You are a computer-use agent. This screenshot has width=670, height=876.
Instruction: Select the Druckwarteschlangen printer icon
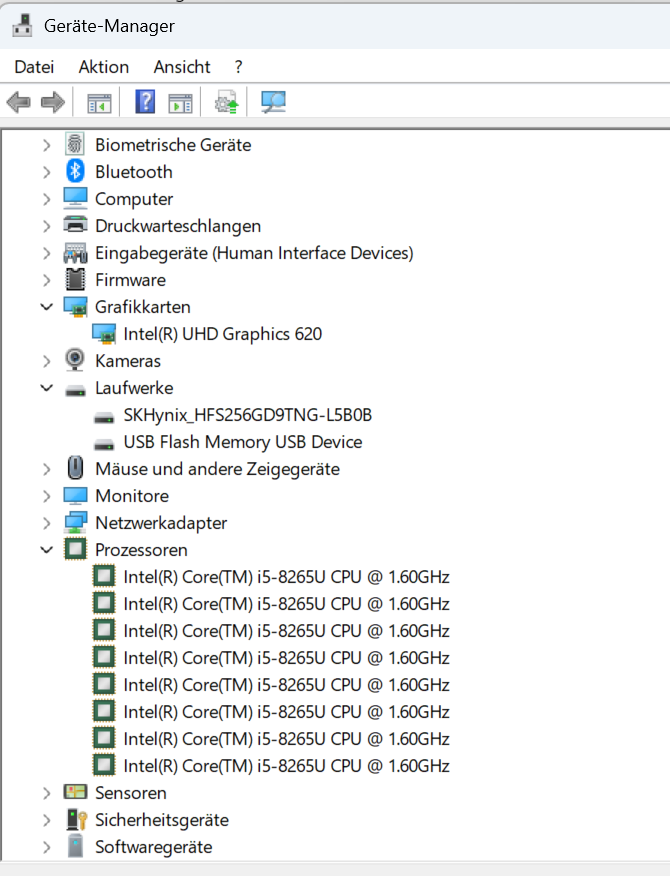pyautogui.click(x=75, y=225)
